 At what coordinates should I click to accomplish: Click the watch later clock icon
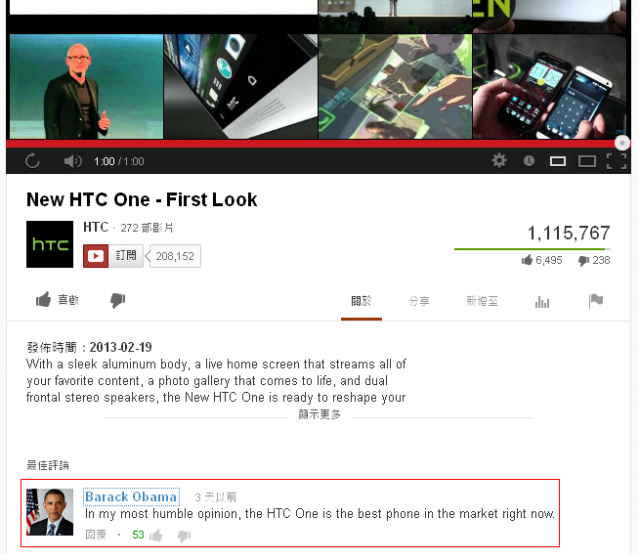pos(529,161)
